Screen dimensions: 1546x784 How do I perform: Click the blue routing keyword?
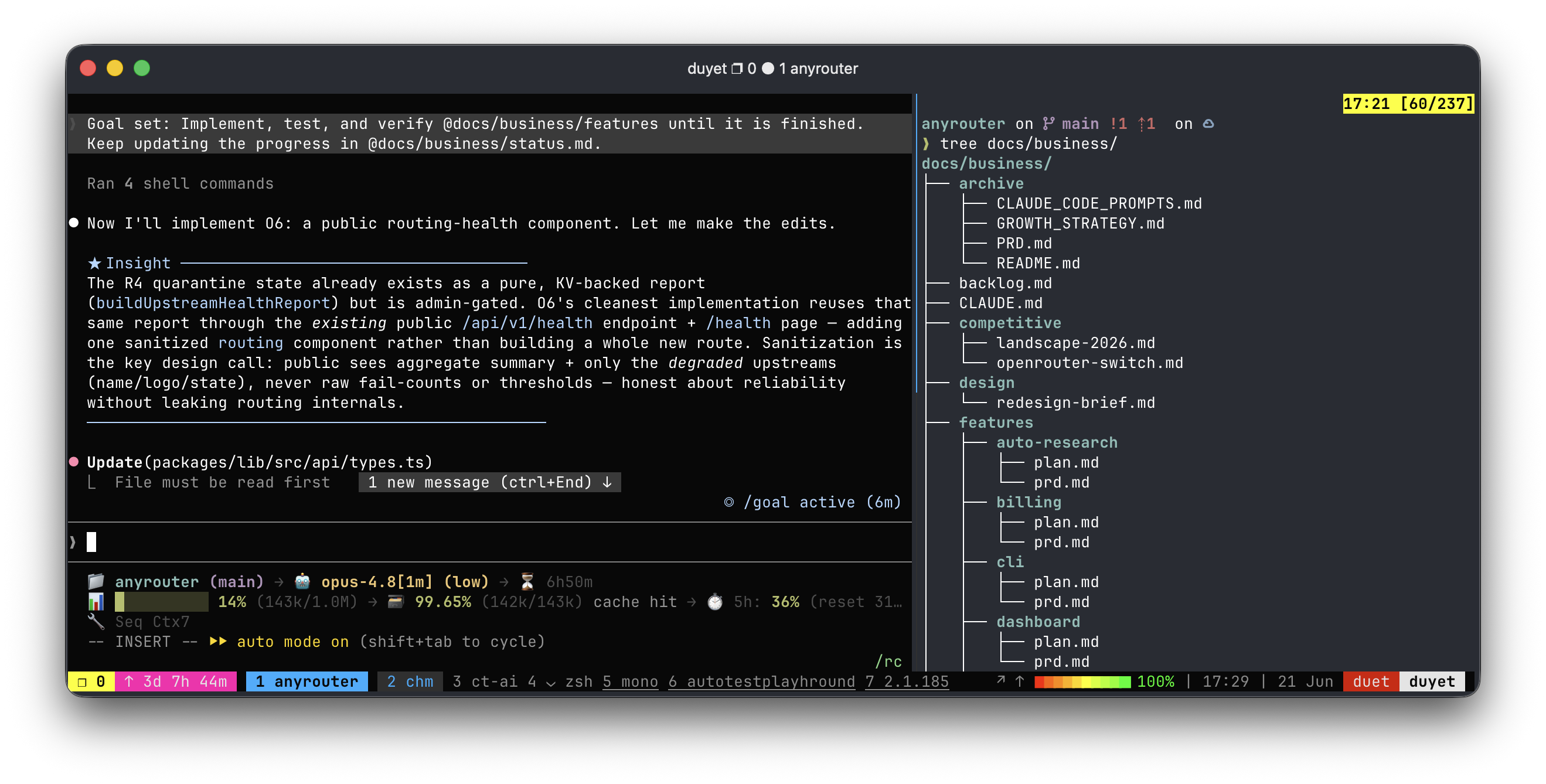[250, 342]
